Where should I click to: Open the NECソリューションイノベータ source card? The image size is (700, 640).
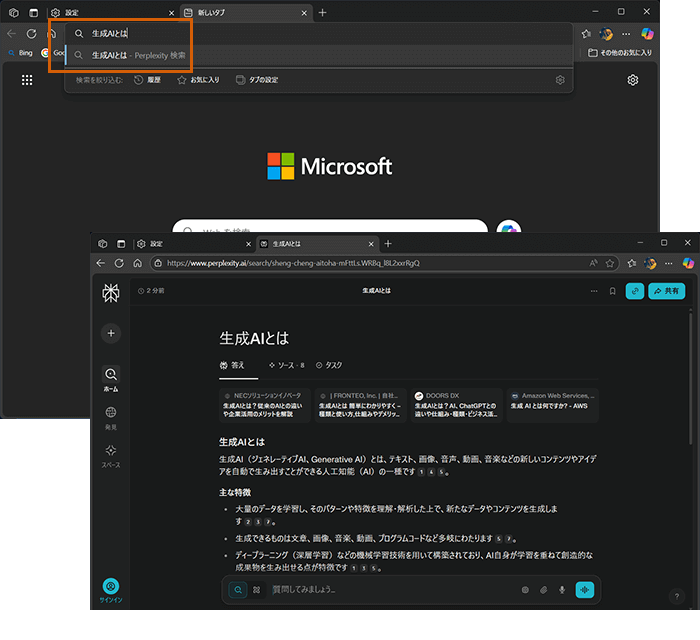coord(265,405)
